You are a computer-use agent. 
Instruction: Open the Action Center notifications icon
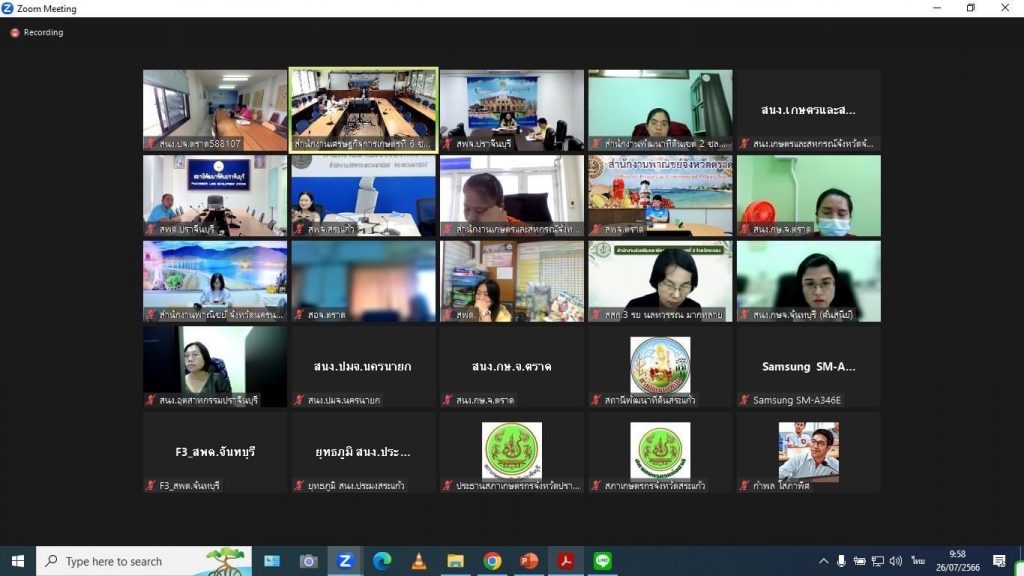[x=998, y=561]
